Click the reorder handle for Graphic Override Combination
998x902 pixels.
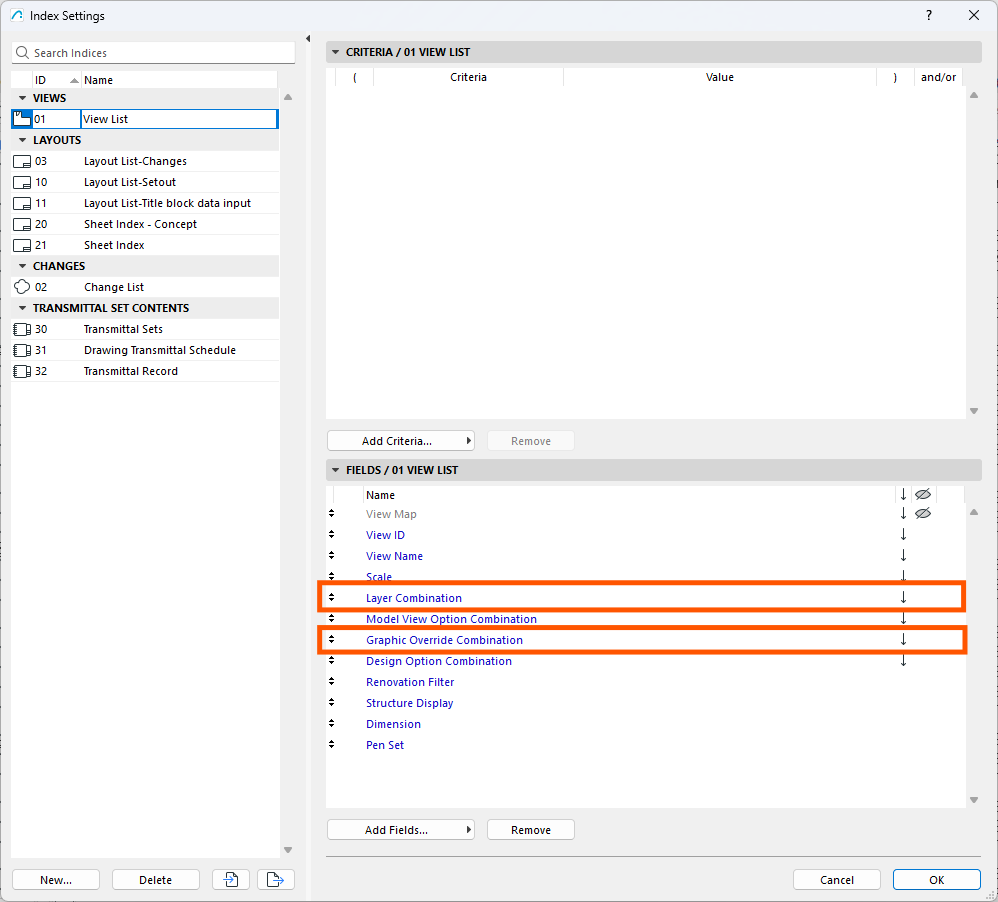tap(332, 639)
